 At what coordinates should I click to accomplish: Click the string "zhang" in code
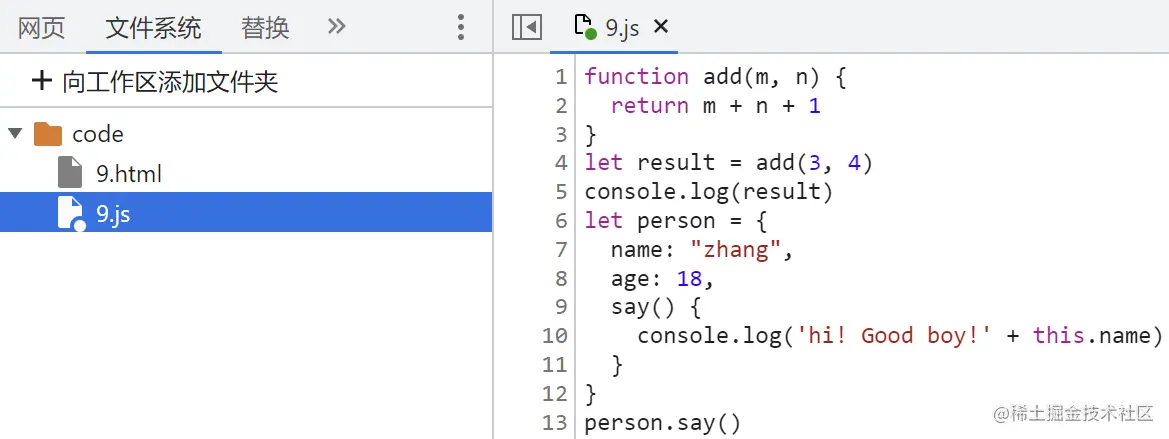click(734, 250)
